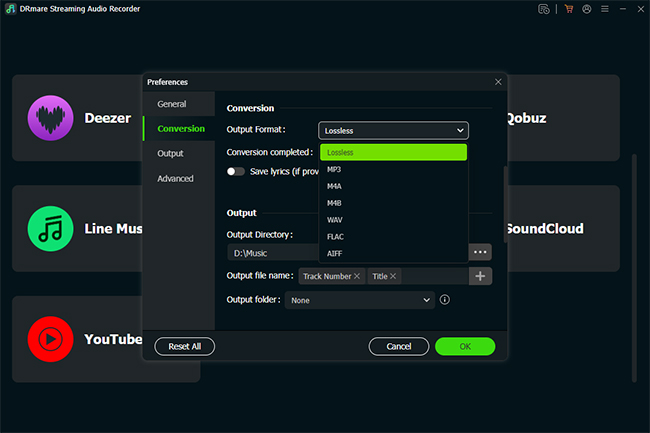The image size is (650, 433).
Task: Click the Reset All button
Action: point(184,346)
